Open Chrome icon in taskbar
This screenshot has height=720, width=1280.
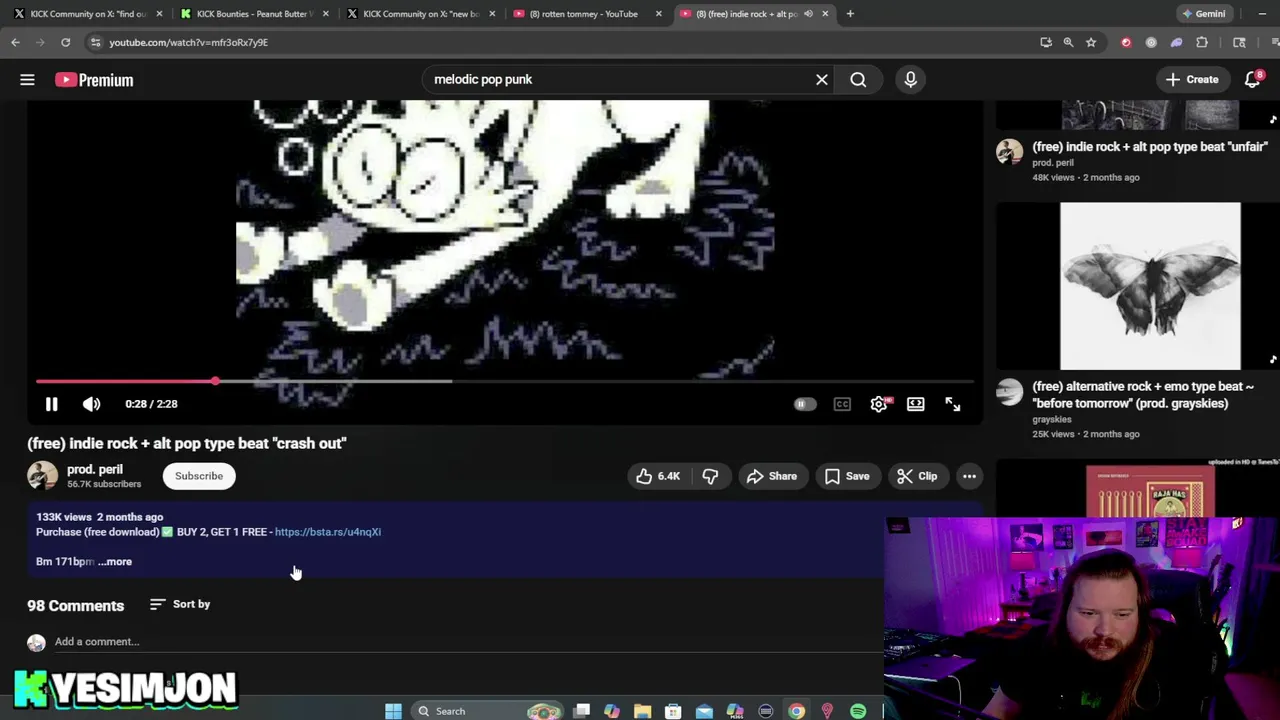796,711
